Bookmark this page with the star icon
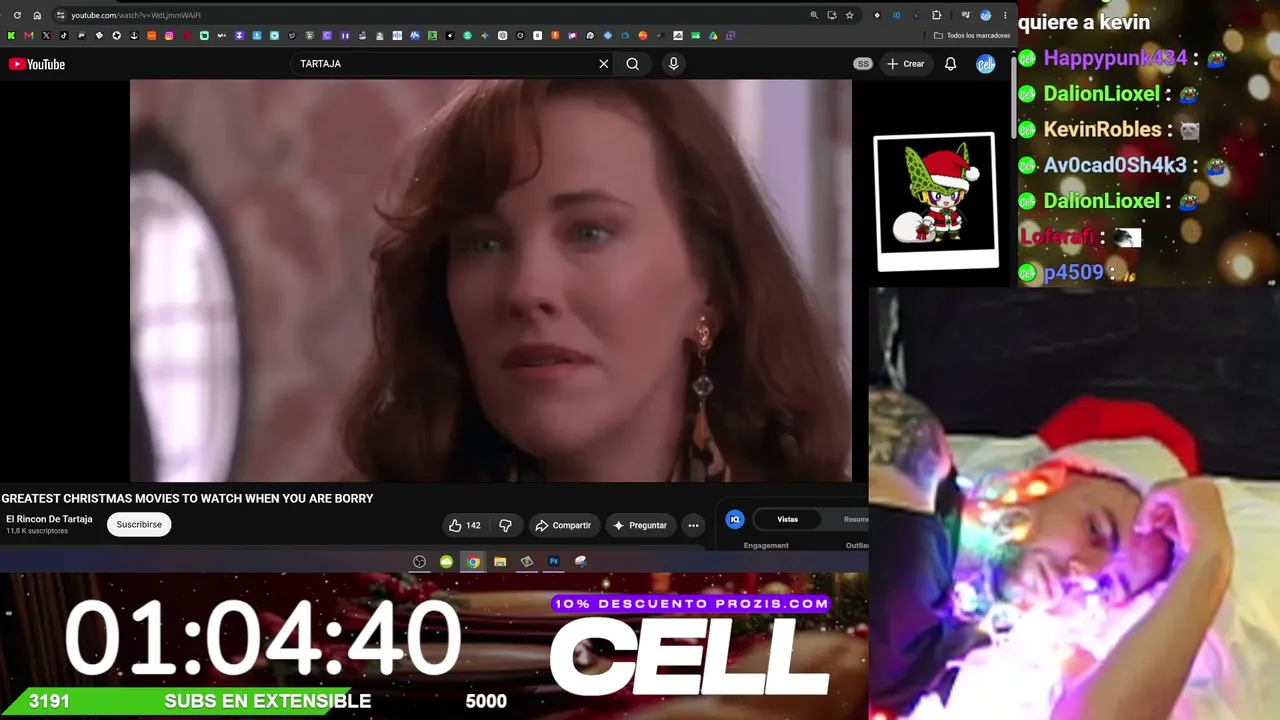Image resolution: width=1280 pixels, height=720 pixels. pos(849,15)
